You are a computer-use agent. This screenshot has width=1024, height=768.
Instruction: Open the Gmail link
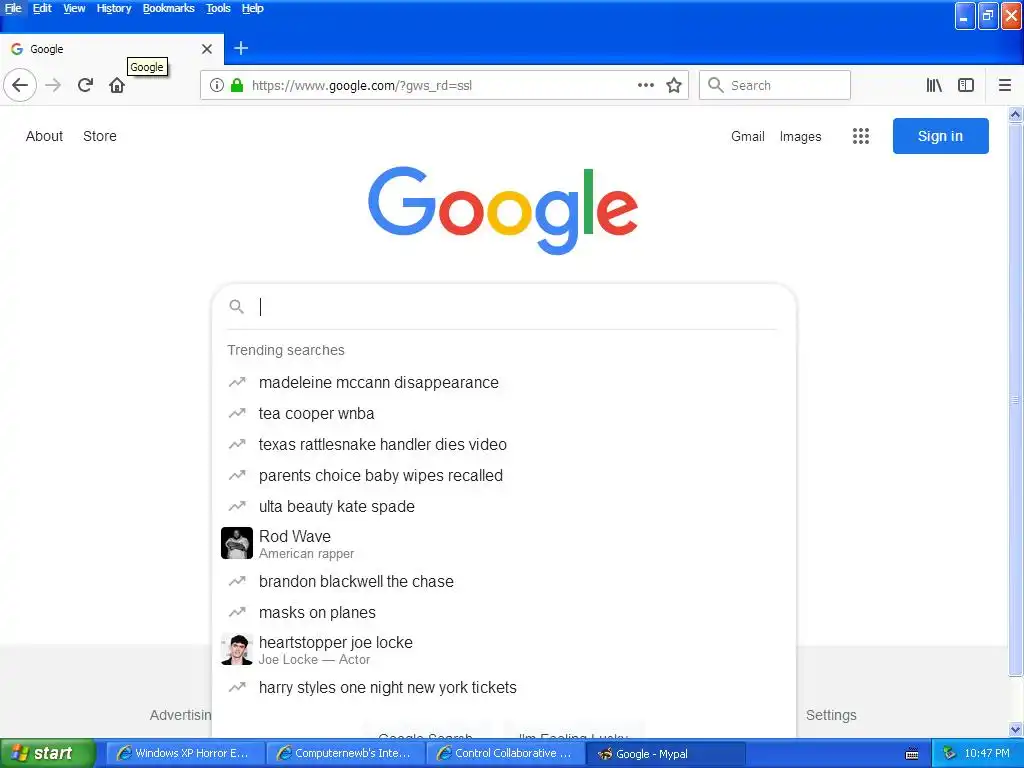748,136
